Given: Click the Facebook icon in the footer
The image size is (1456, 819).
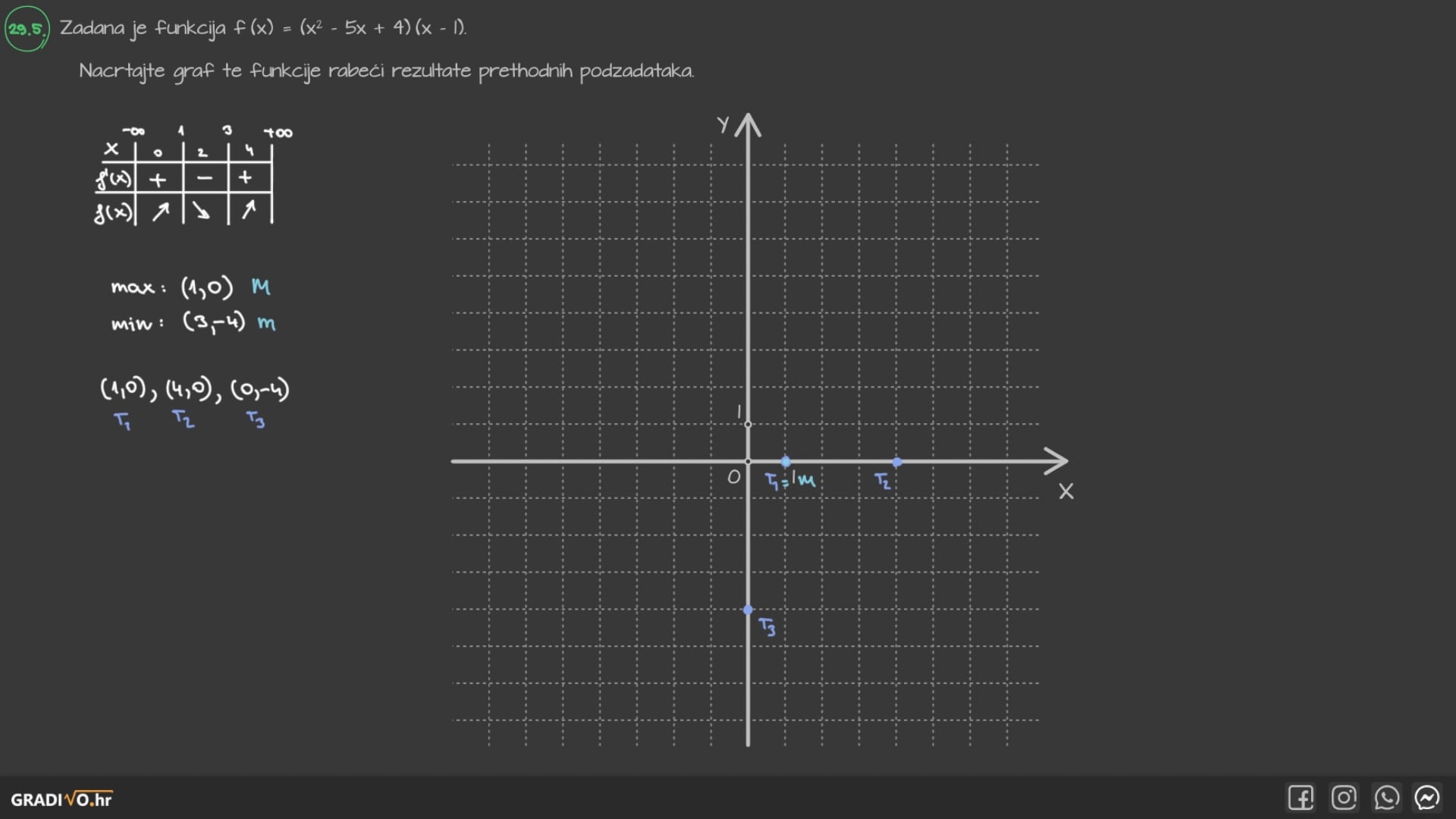Looking at the screenshot, I should 1301,798.
